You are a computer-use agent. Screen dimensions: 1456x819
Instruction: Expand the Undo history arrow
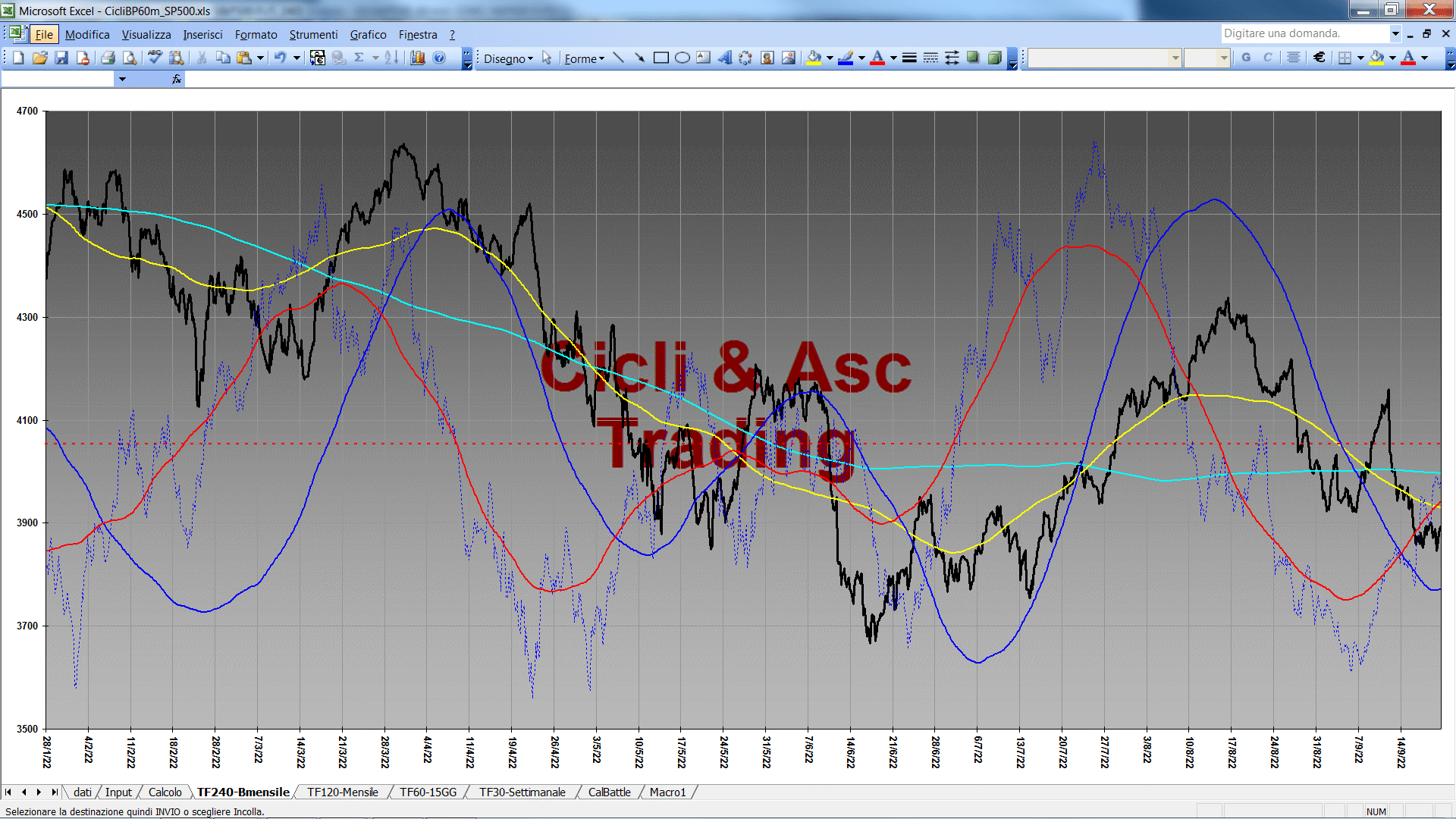point(297,58)
